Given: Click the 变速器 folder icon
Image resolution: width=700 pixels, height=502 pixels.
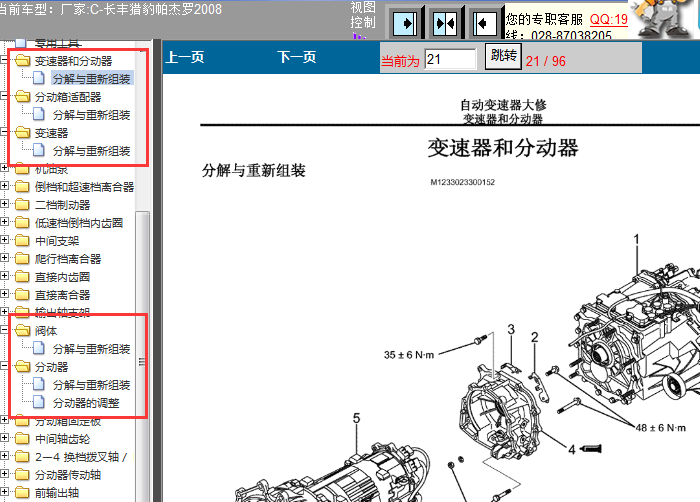Looking at the screenshot, I should (x=22, y=132).
